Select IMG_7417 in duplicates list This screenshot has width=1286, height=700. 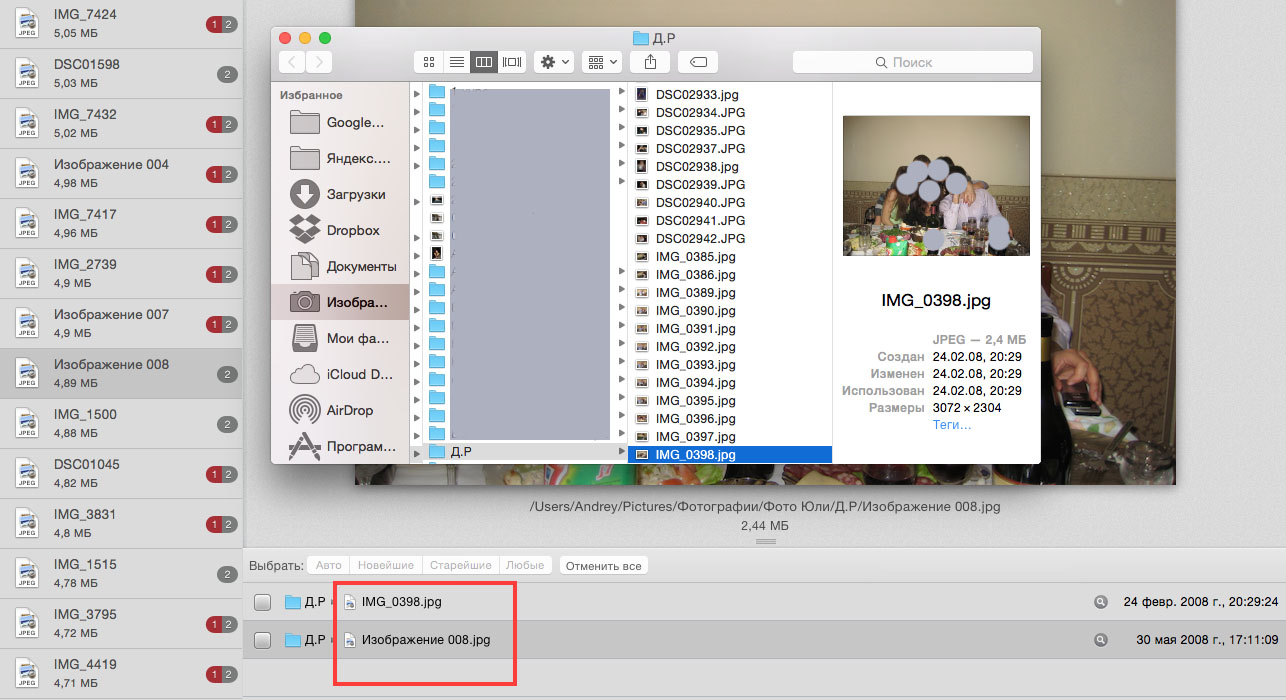coord(121,224)
